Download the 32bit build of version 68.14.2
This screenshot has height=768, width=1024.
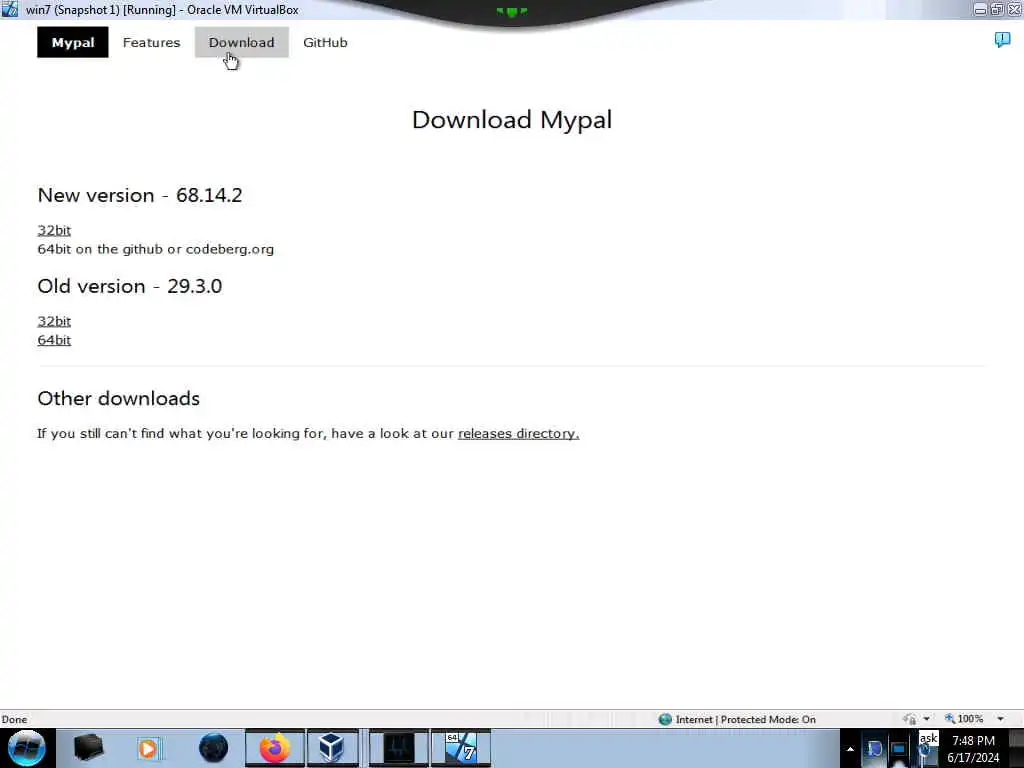tap(54, 230)
